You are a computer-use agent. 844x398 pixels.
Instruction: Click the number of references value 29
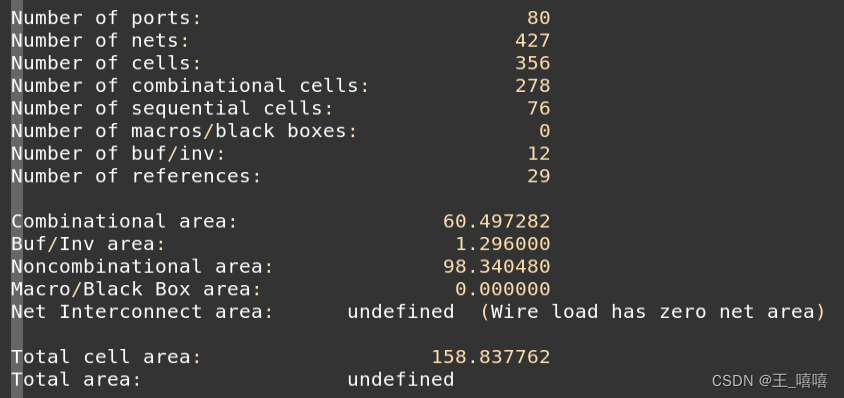coord(538,176)
